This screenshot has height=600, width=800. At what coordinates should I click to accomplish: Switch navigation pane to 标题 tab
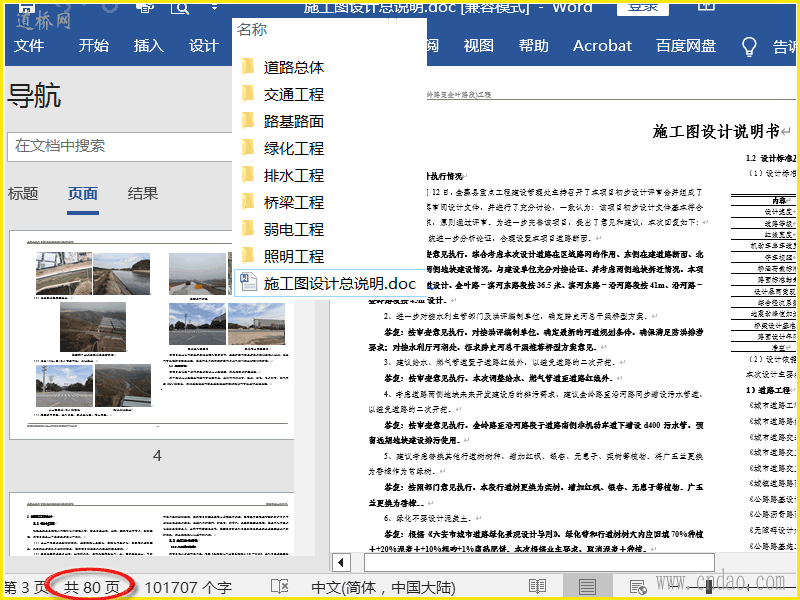(x=23, y=194)
